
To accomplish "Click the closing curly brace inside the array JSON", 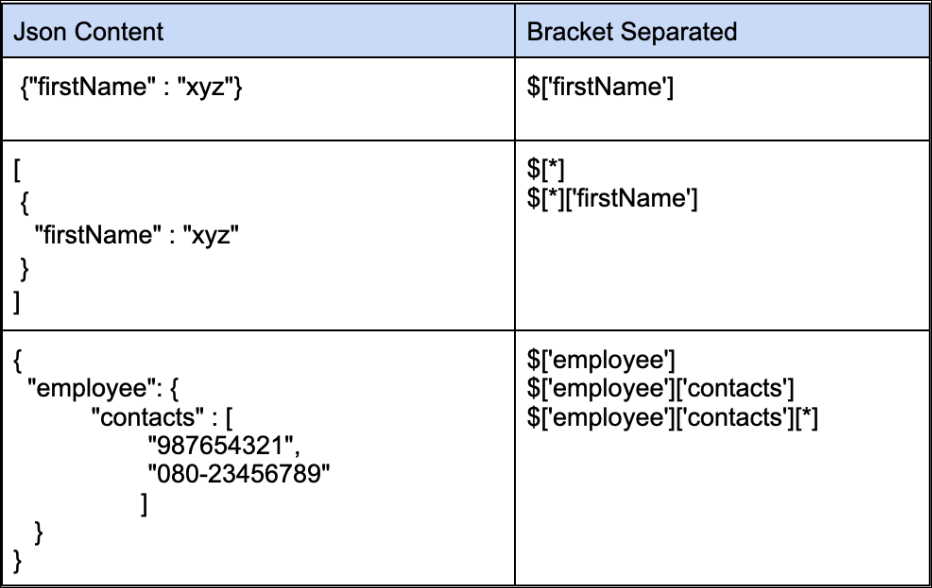I will tap(24, 268).
